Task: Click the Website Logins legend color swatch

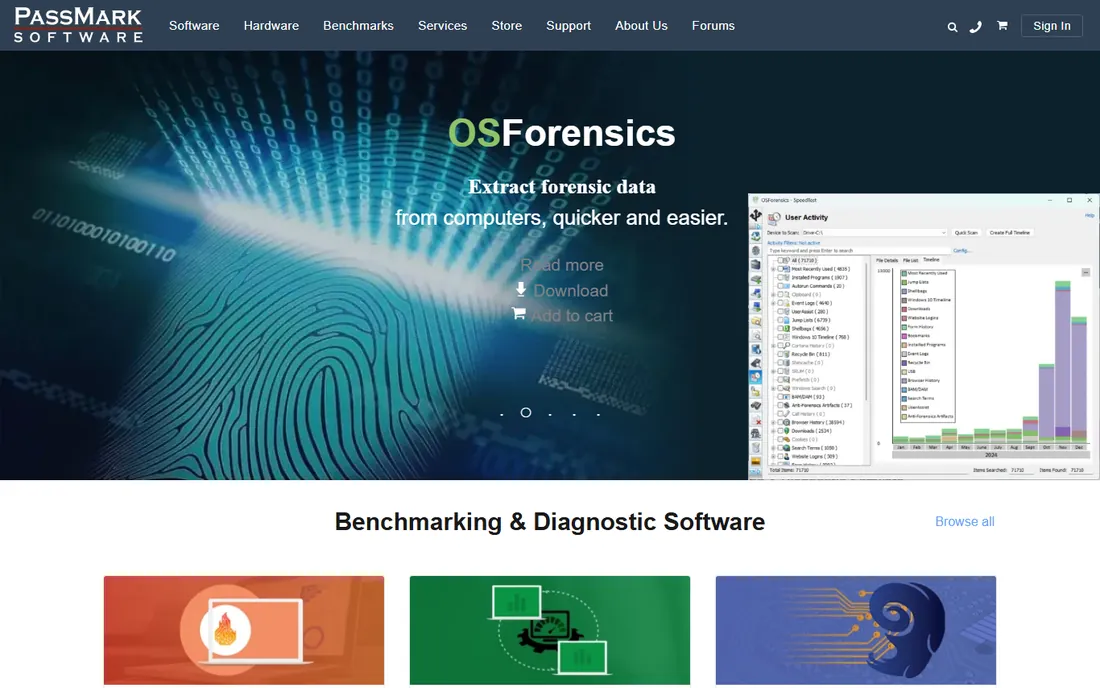Action: 904,318
